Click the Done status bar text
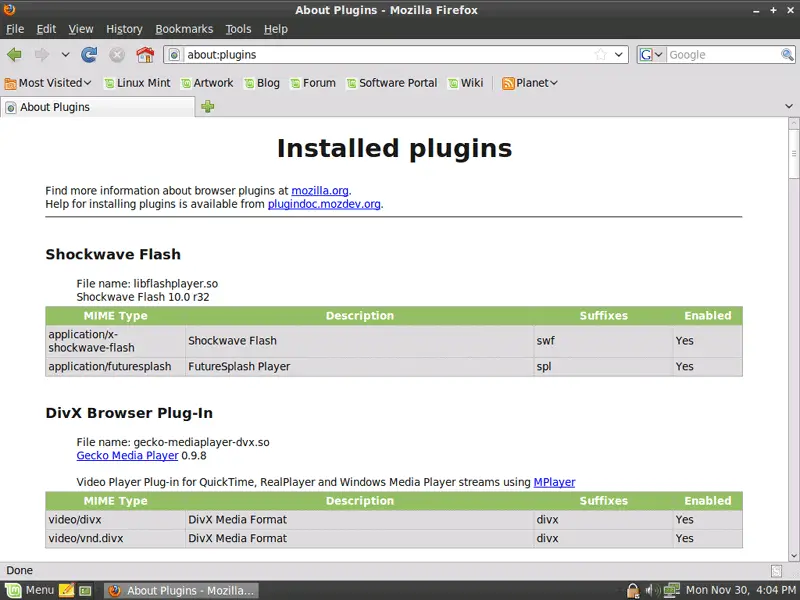Viewport: 800px width, 600px height. coord(19,570)
